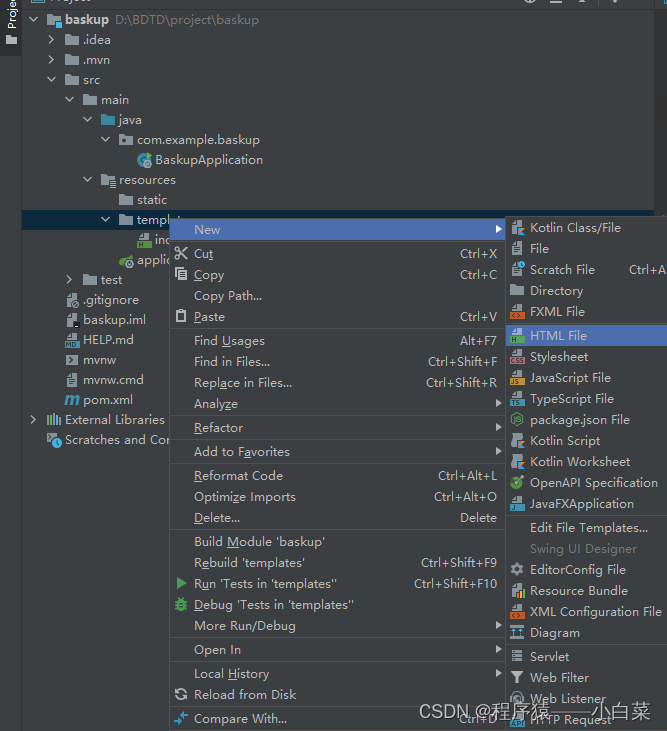This screenshot has height=731, width=667.
Task: Collapse the com.example.baskup package
Action: (x=106, y=140)
